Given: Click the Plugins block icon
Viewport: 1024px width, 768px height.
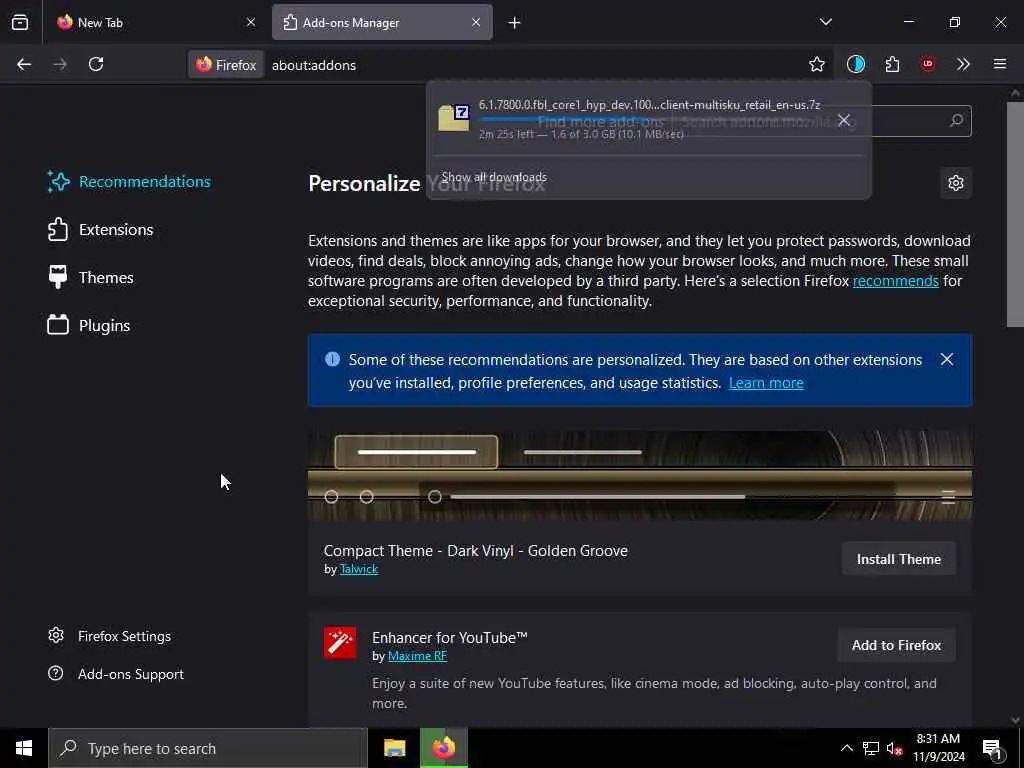Looking at the screenshot, I should (58, 325).
